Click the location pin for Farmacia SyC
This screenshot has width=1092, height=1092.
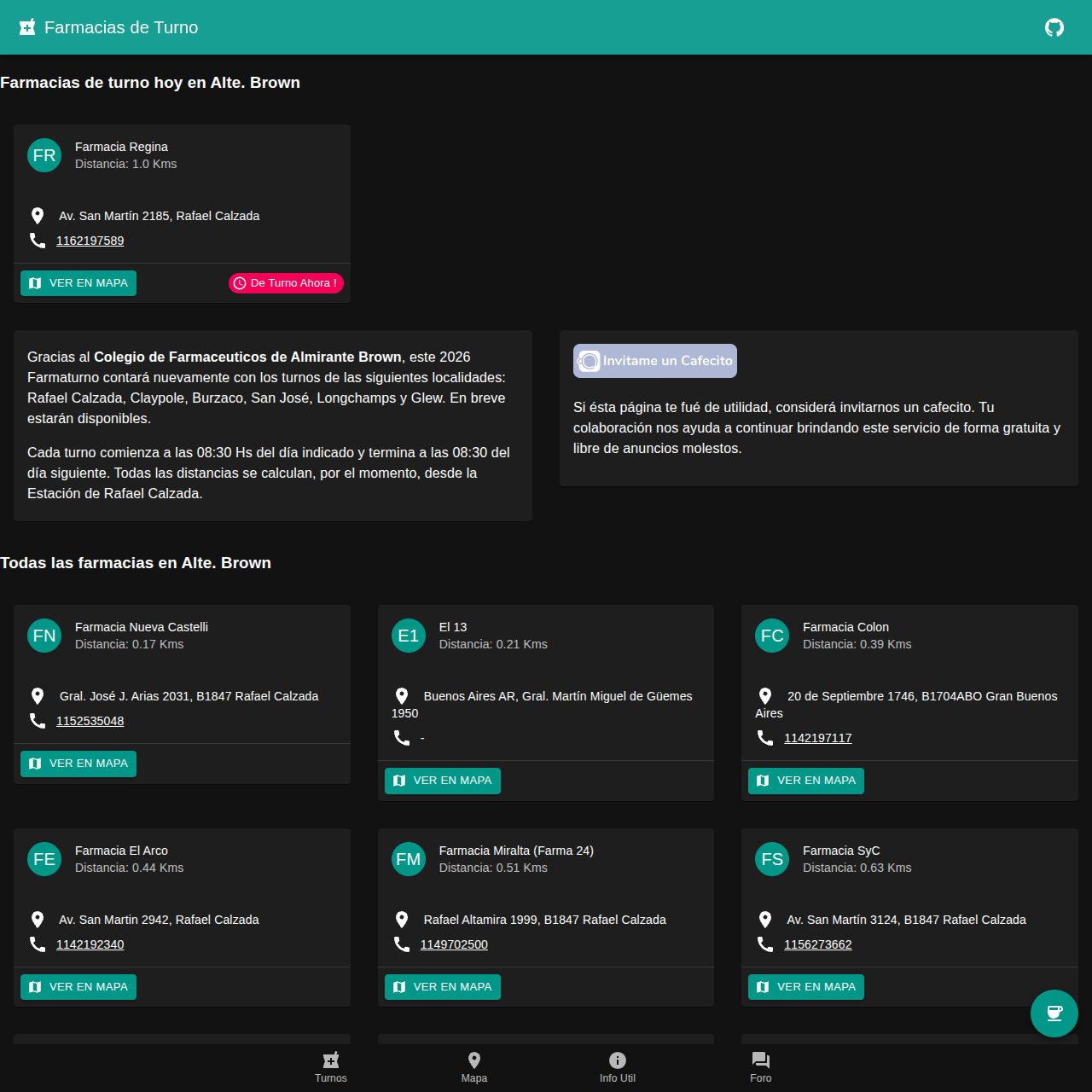(765, 920)
